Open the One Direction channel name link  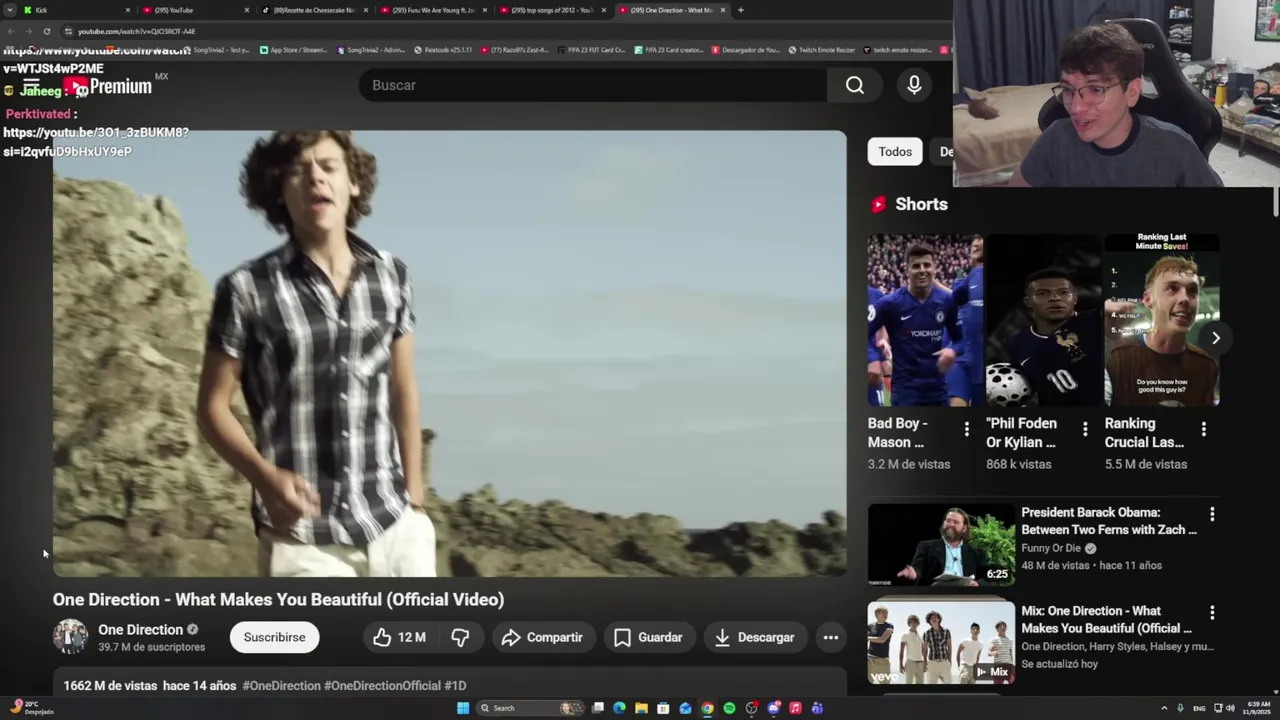140,629
